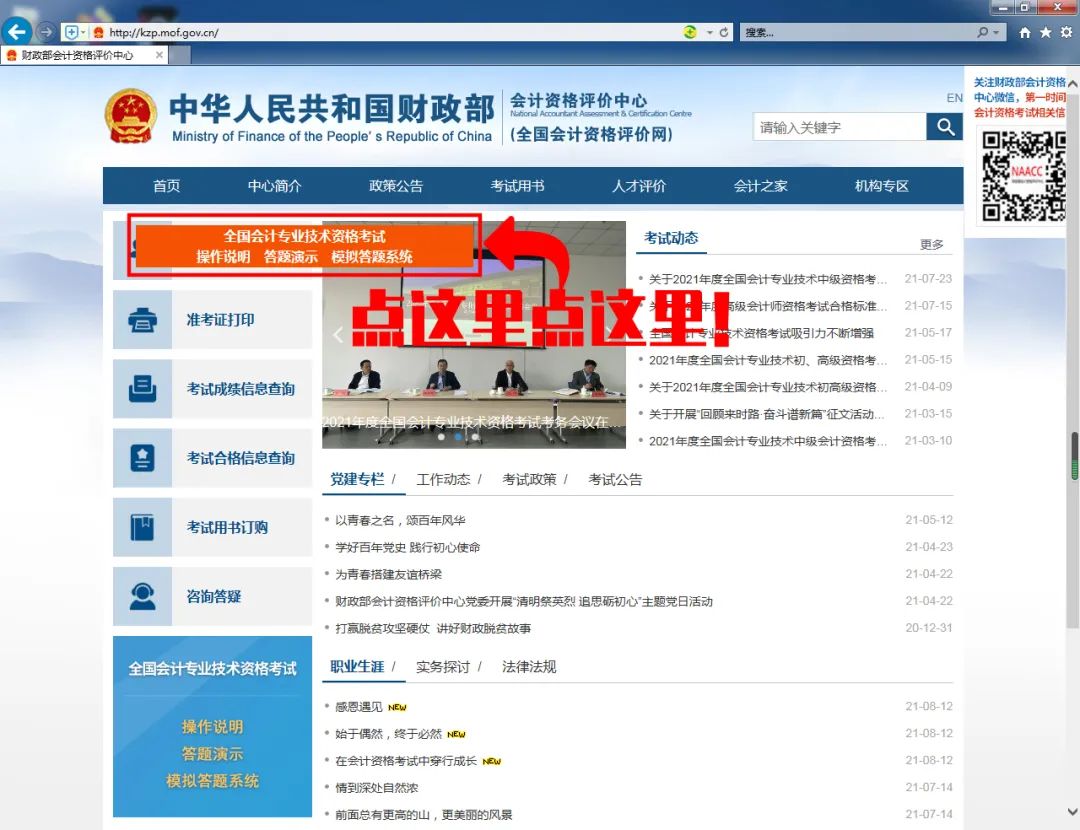This screenshot has width=1080, height=830.
Task: Click the magnifier in browser search box
Action: 983,32
